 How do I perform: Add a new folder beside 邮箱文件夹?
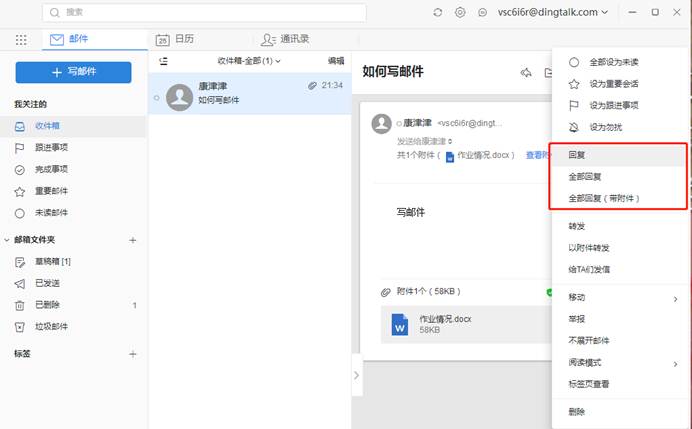(133, 240)
